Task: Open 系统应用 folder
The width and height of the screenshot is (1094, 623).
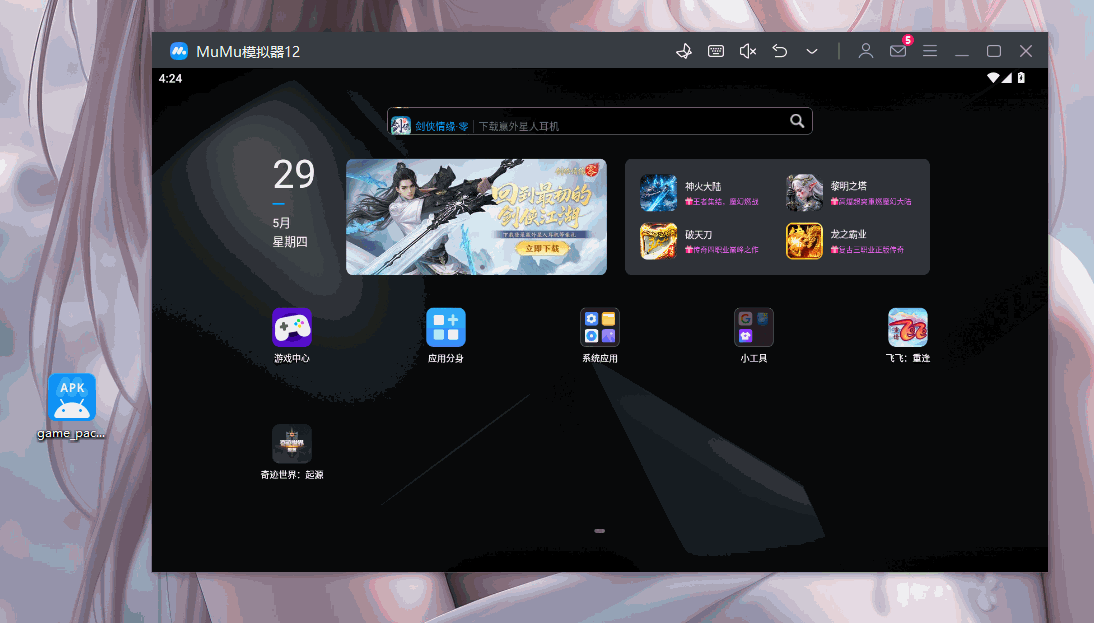Action: (600, 327)
